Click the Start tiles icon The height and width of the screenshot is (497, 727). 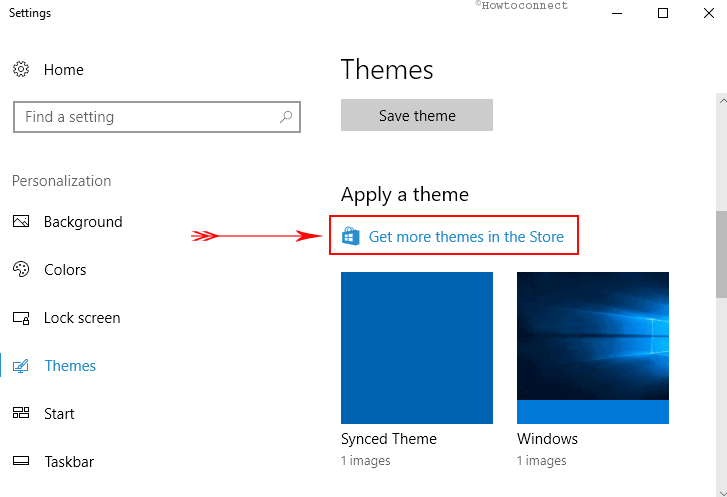(x=21, y=413)
